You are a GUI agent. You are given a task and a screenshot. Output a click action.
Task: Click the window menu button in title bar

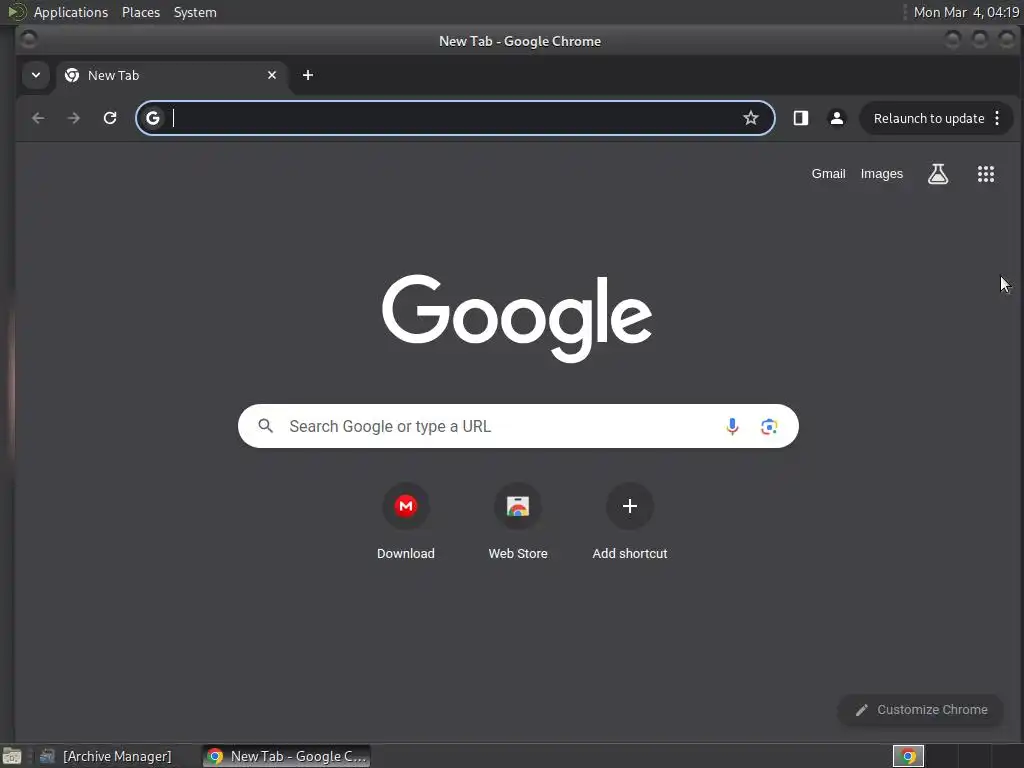(28, 40)
